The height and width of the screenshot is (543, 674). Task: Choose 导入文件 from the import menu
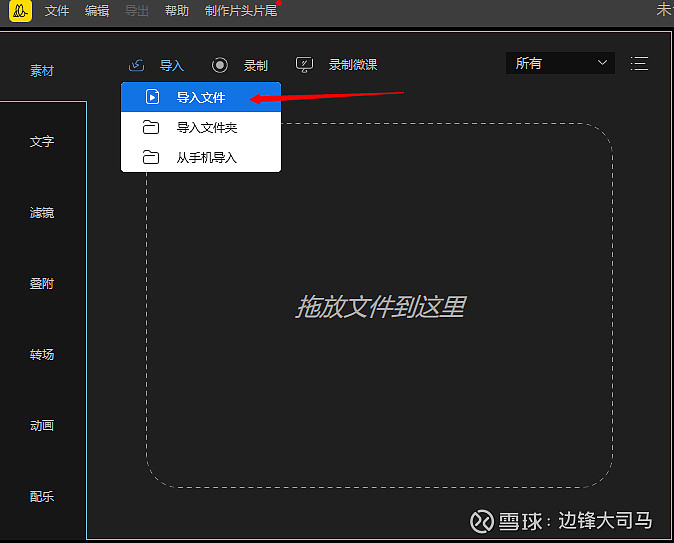click(201, 97)
